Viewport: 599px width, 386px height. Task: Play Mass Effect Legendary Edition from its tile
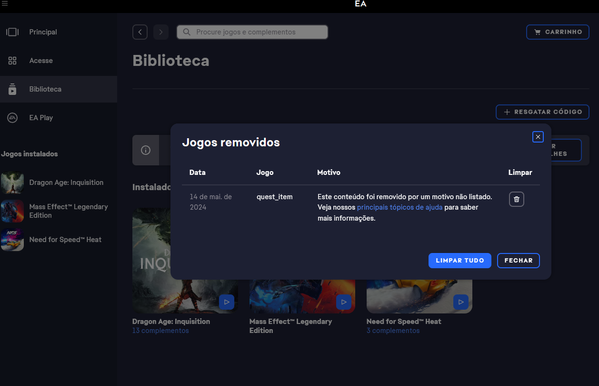click(343, 302)
